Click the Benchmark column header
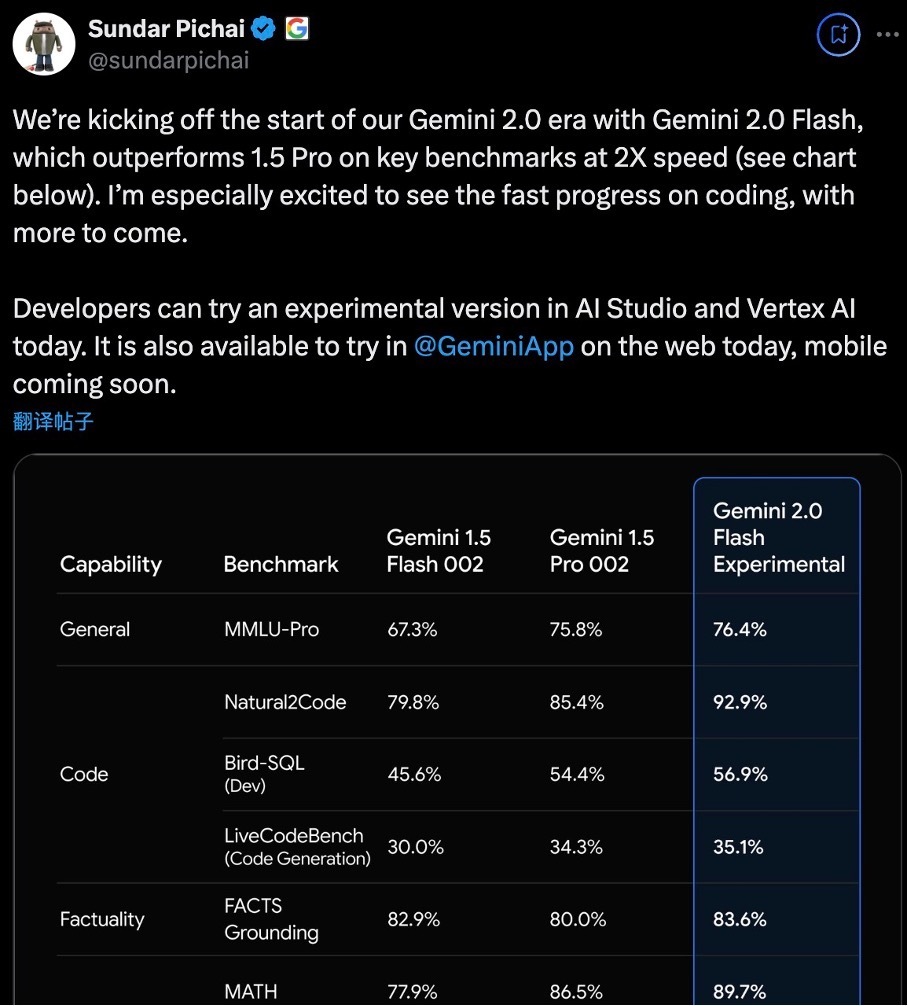The image size is (908, 1006). 281,564
